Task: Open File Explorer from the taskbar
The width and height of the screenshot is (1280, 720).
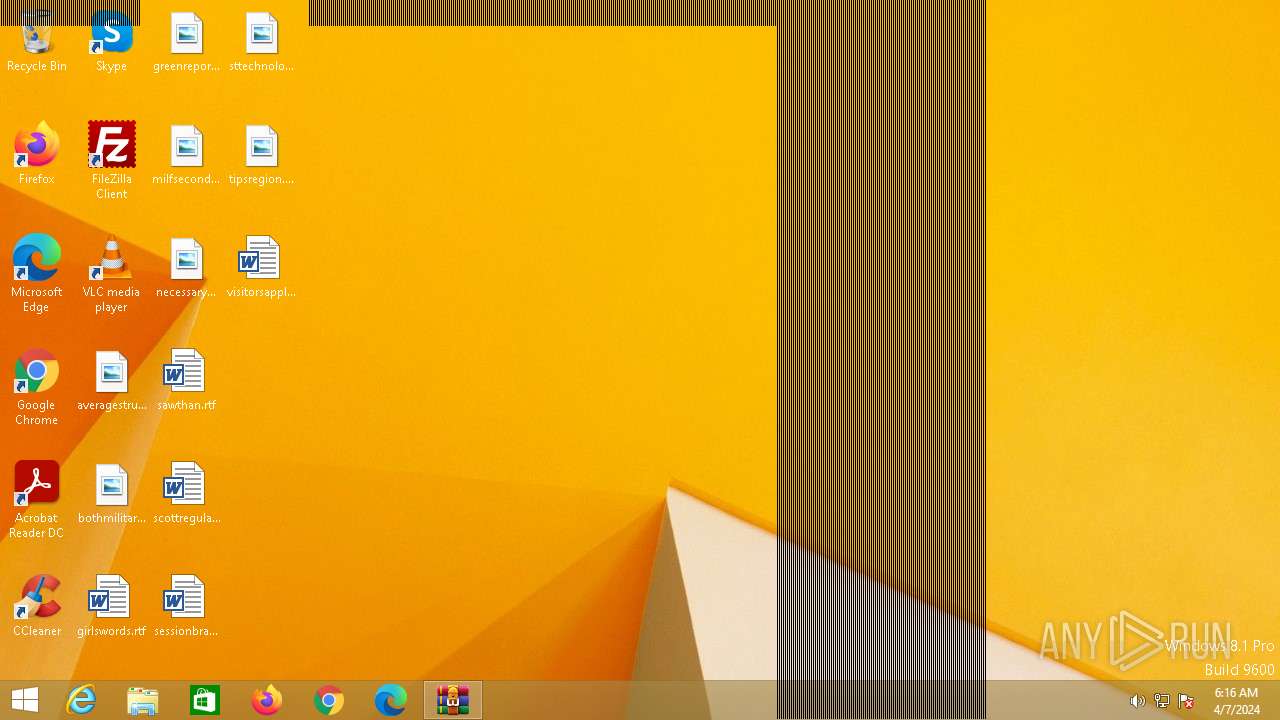Action: click(x=143, y=700)
